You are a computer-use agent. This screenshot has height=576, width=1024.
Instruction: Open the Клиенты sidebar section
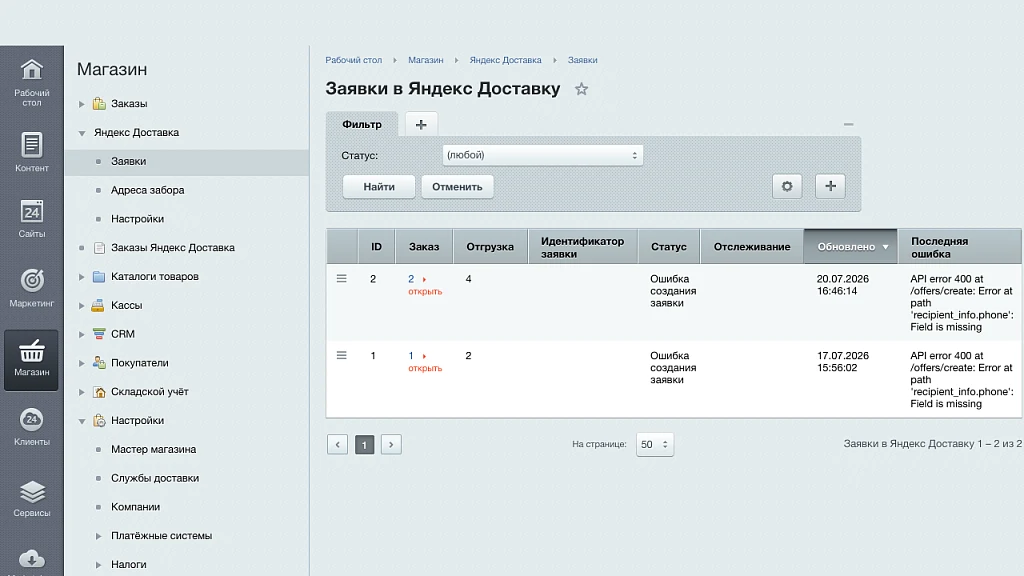(x=31, y=426)
